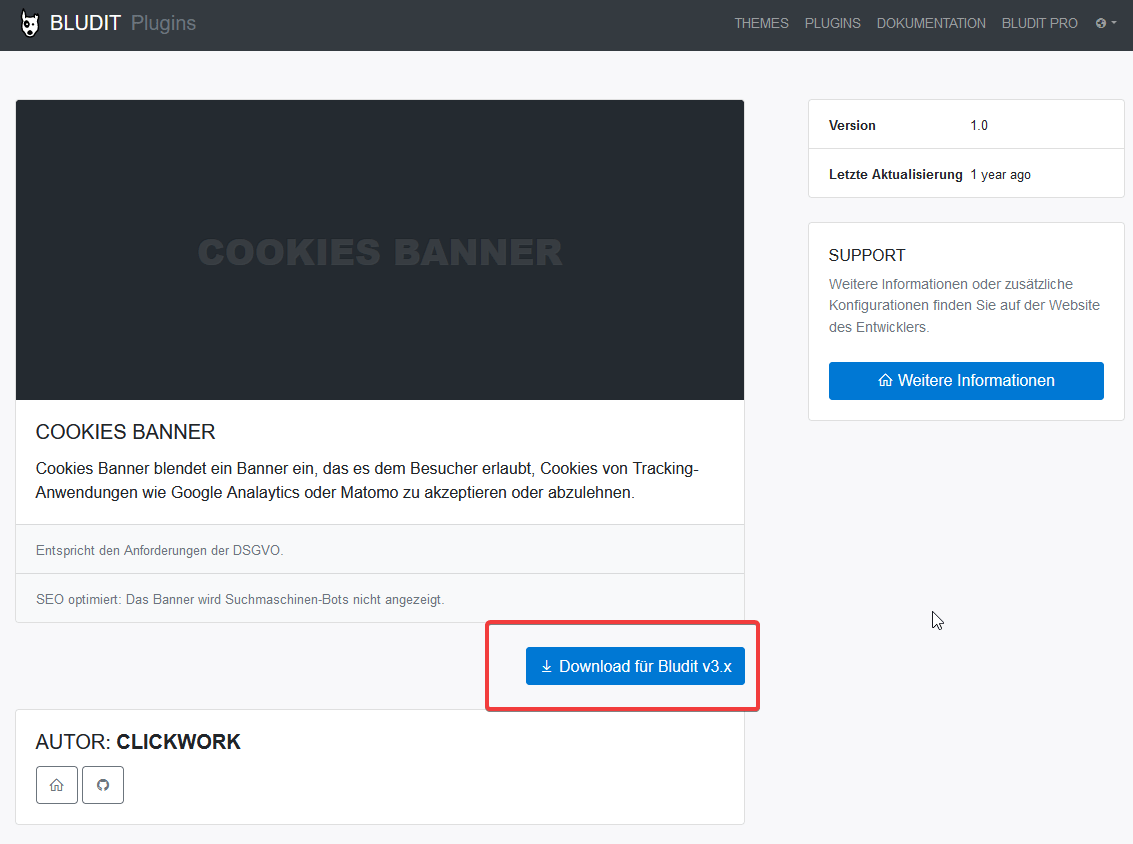1133x844 pixels.
Task: Open the PLUGINS navigation item
Action: (x=832, y=23)
